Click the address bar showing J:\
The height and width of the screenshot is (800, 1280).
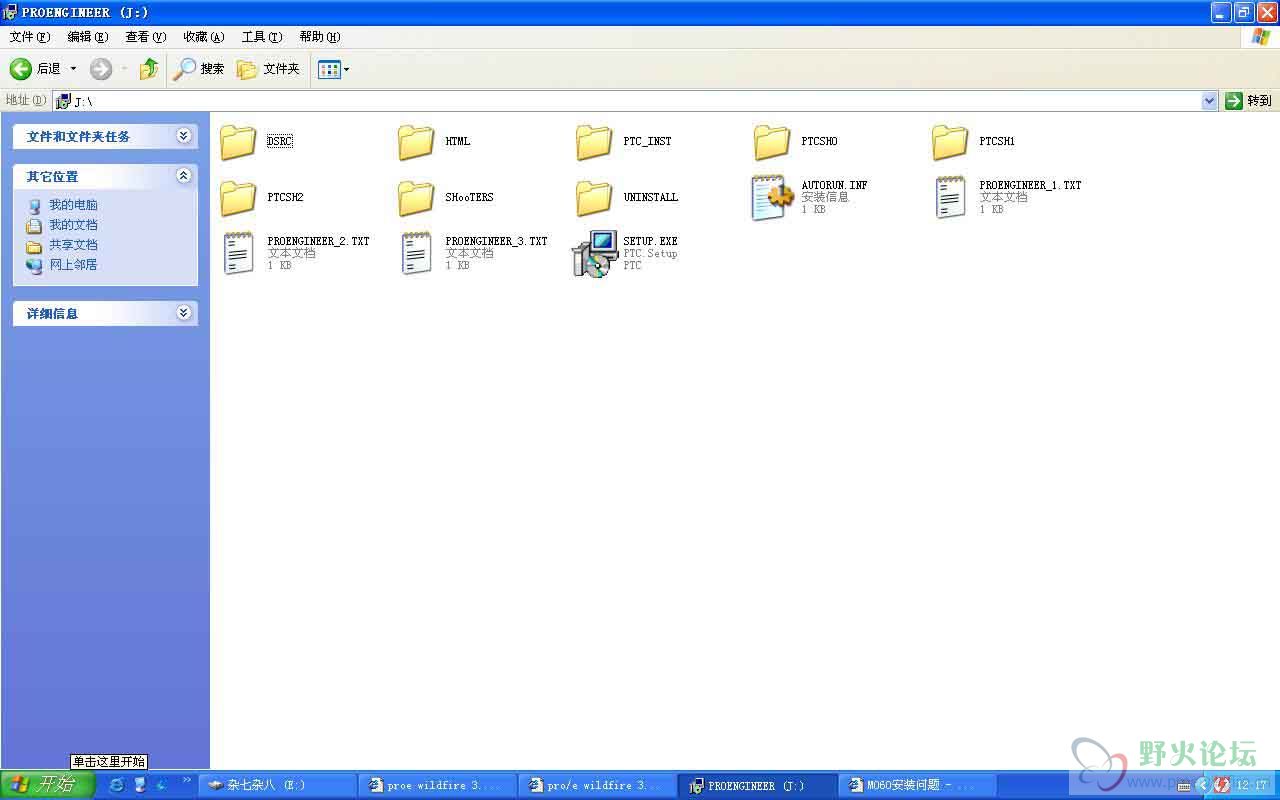click(627, 101)
